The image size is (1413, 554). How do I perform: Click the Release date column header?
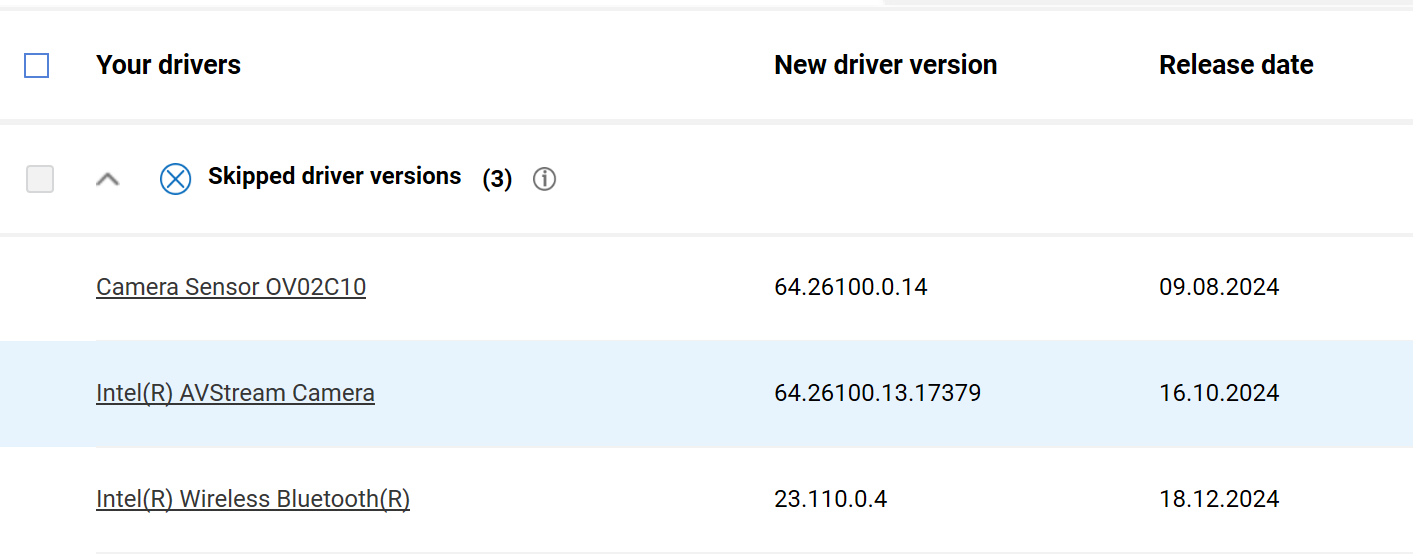[x=1235, y=66]
